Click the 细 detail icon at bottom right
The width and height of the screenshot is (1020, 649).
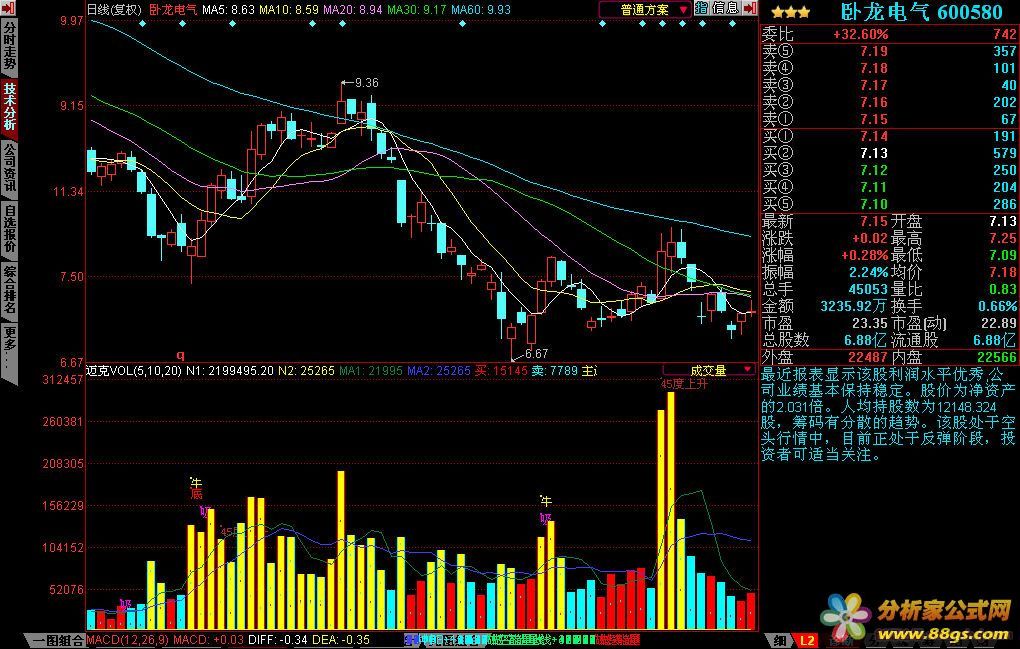[779, 641]
